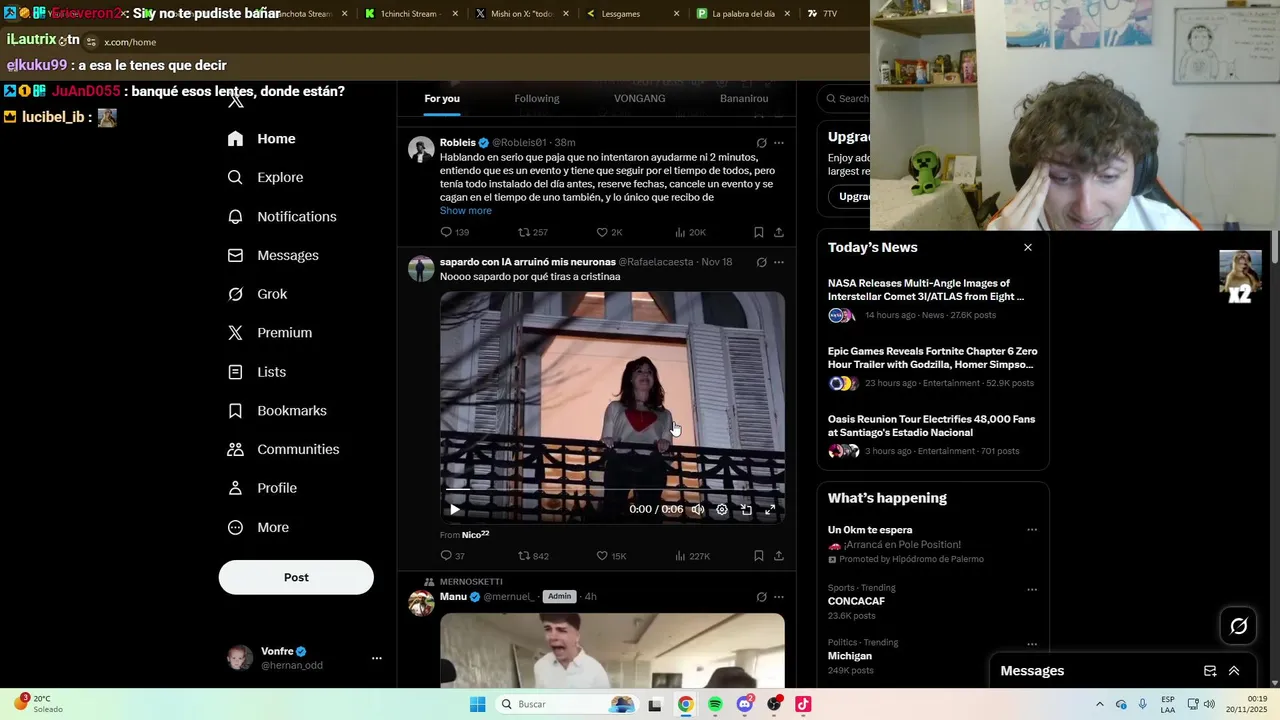Click the video progress bar
Image resolution: width=1280 pixels, height=720 pixels.
(x=612, y=490)
